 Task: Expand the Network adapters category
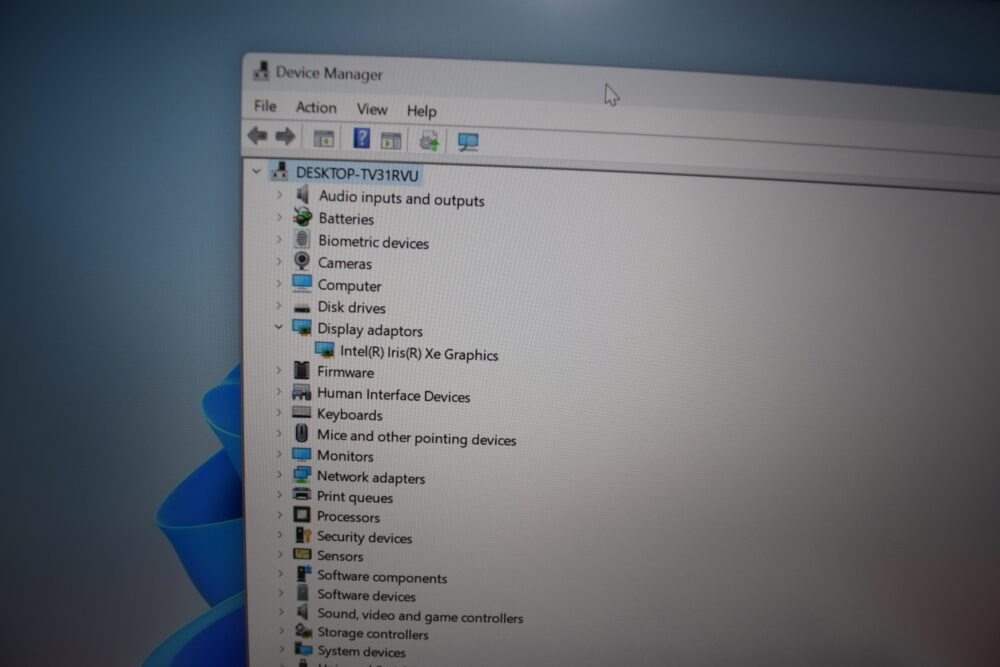click(x=279, y=475)
